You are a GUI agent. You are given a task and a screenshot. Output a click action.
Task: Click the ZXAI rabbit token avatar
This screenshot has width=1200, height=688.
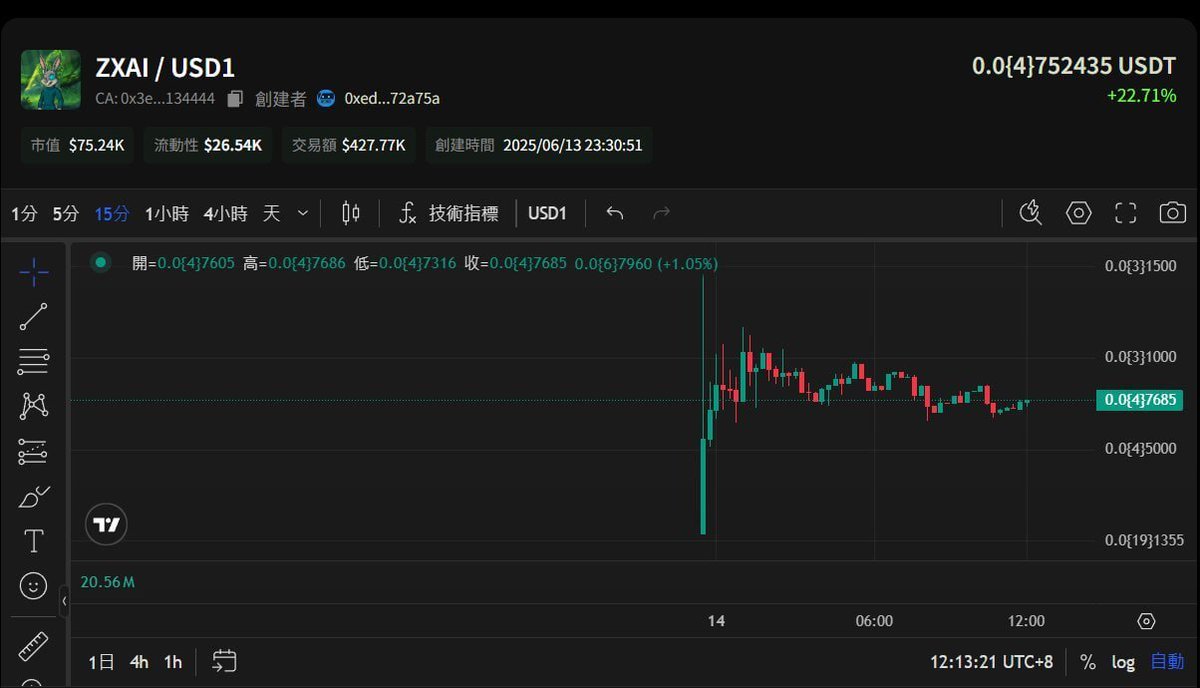click(51, 79)
